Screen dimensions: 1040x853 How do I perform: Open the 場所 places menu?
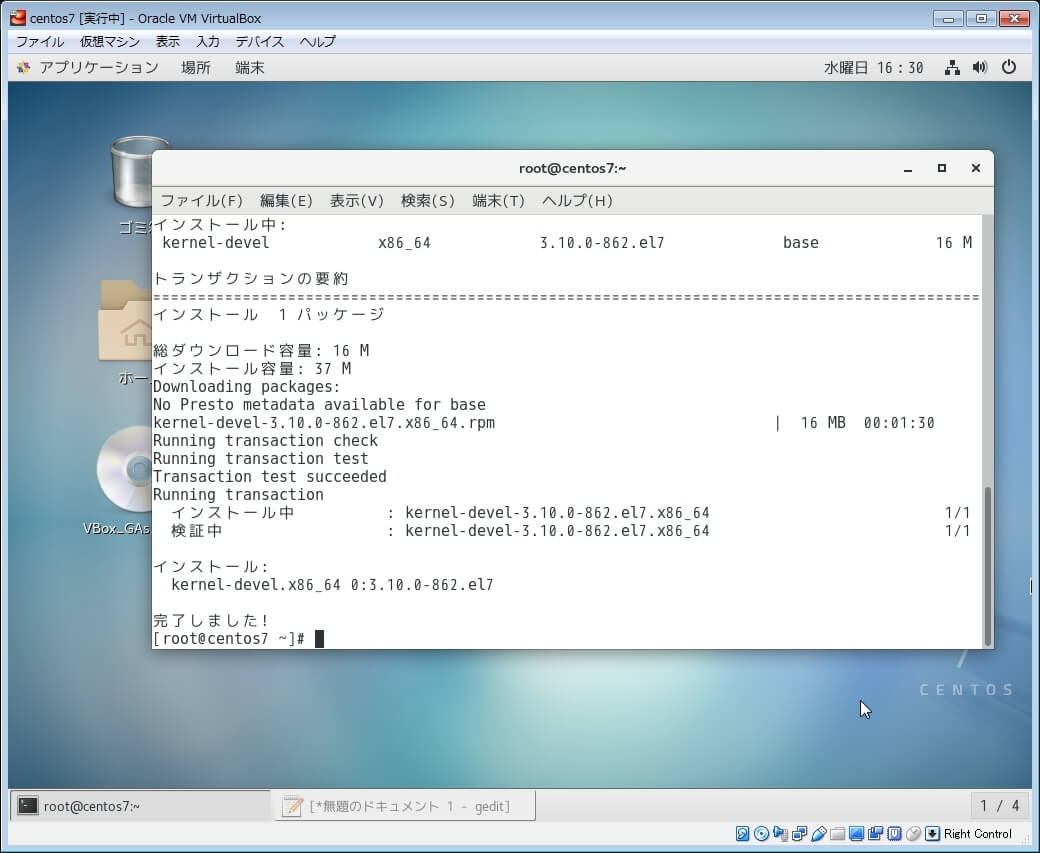[196, 68]
